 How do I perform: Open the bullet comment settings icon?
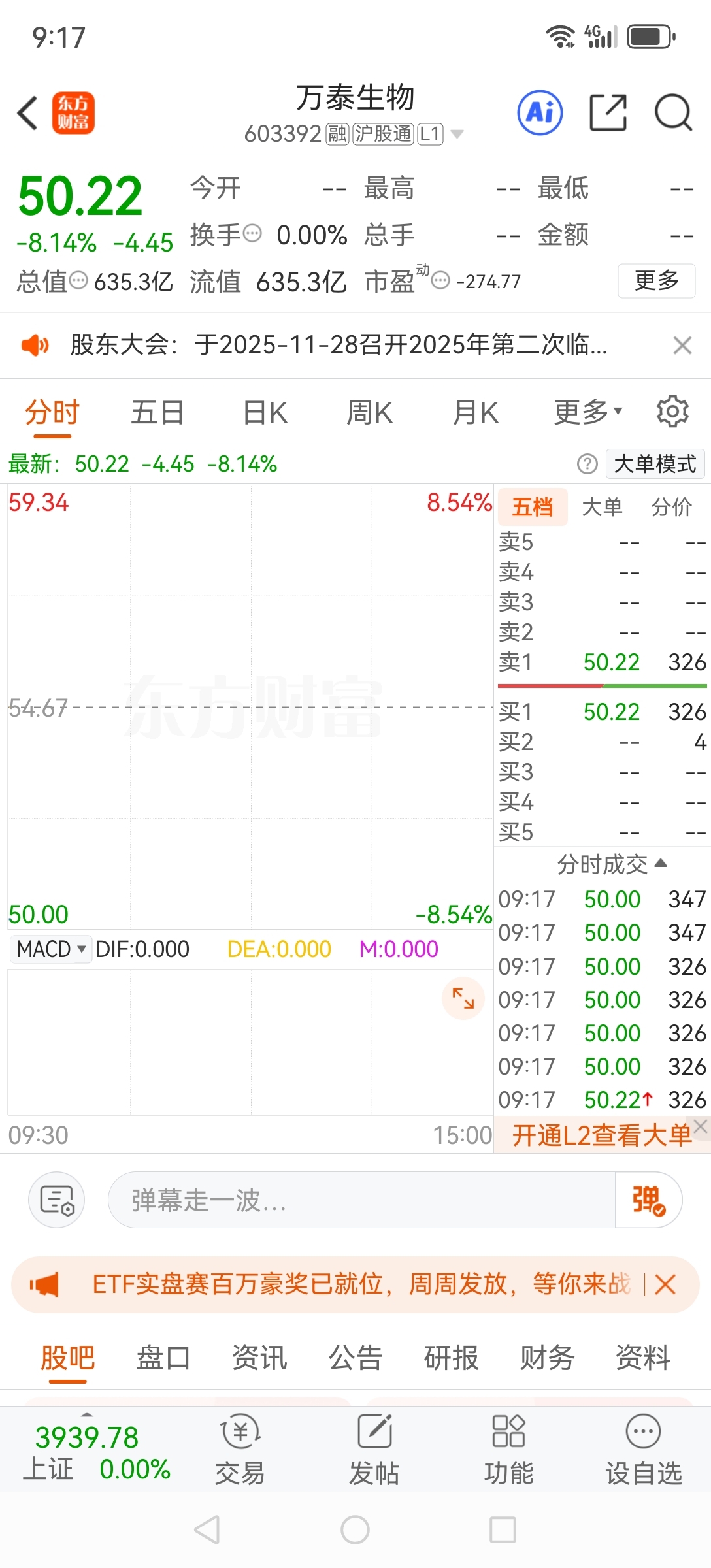pyautogui.click(x=57, y=1200)
